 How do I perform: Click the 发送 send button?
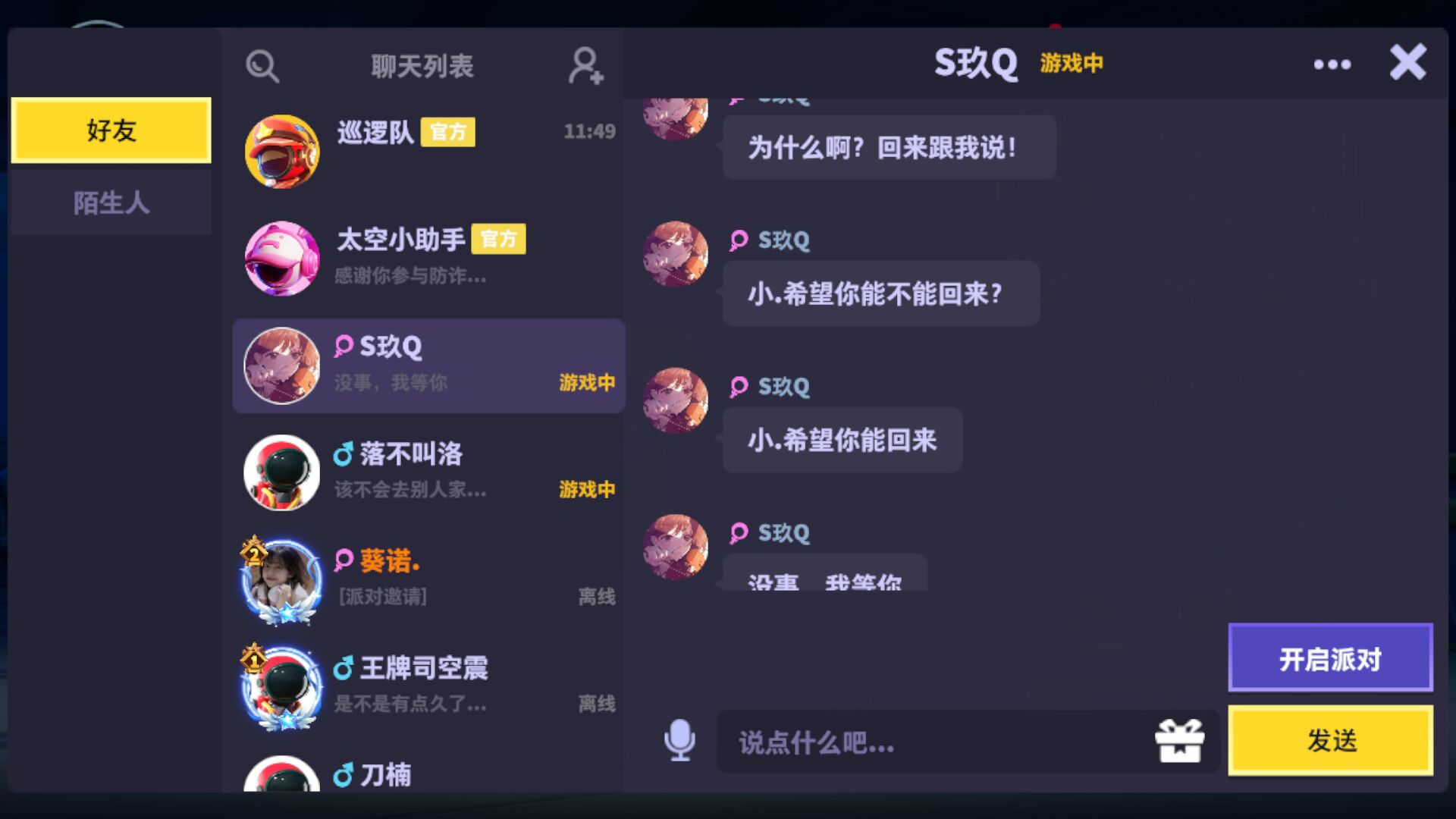tap(1331, 740)
